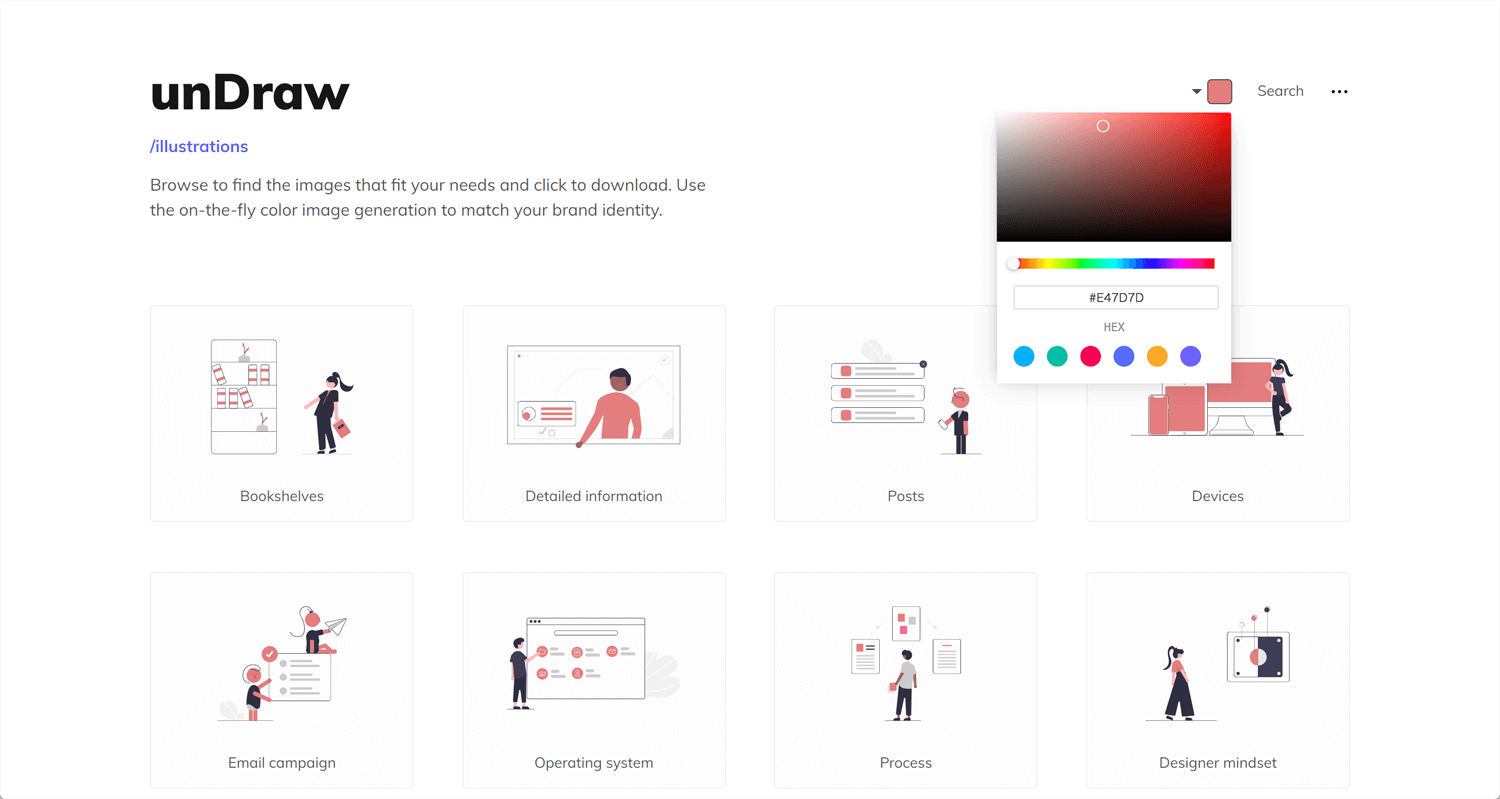Open the three-dots more menu
Screen dimensions: 1500x799
(1339, 91)
